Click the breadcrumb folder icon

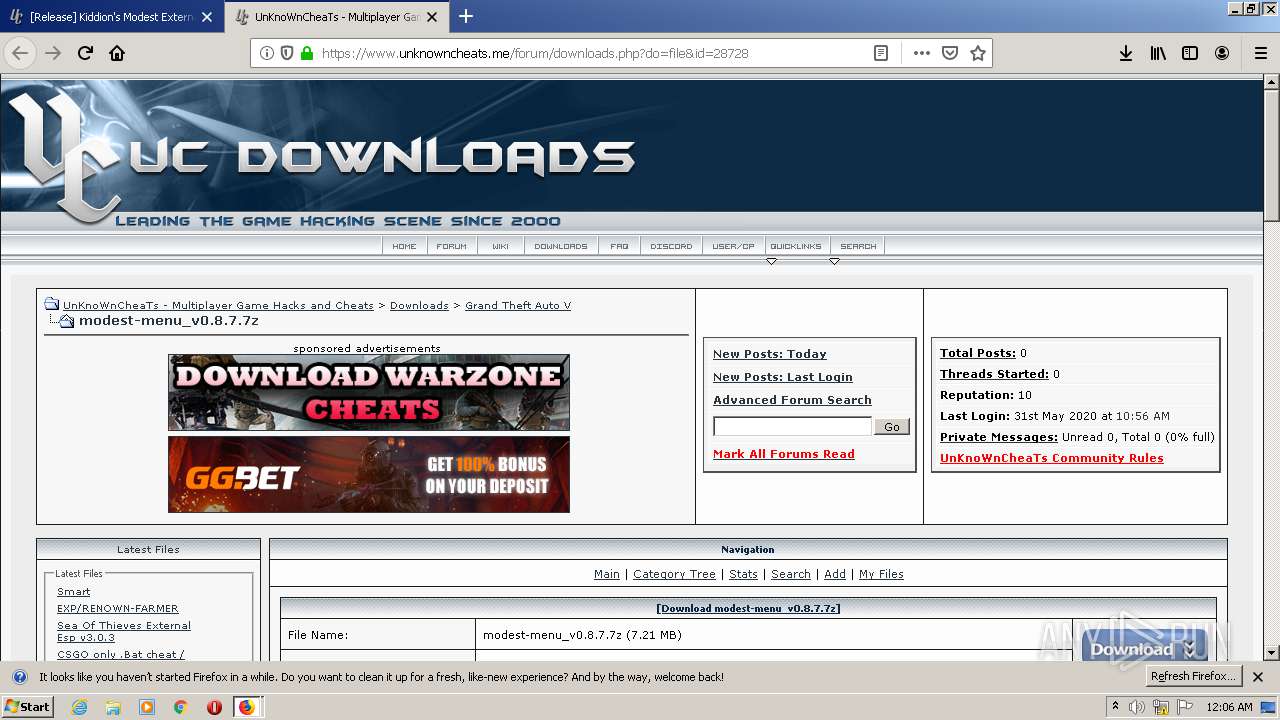coord(51,304)
